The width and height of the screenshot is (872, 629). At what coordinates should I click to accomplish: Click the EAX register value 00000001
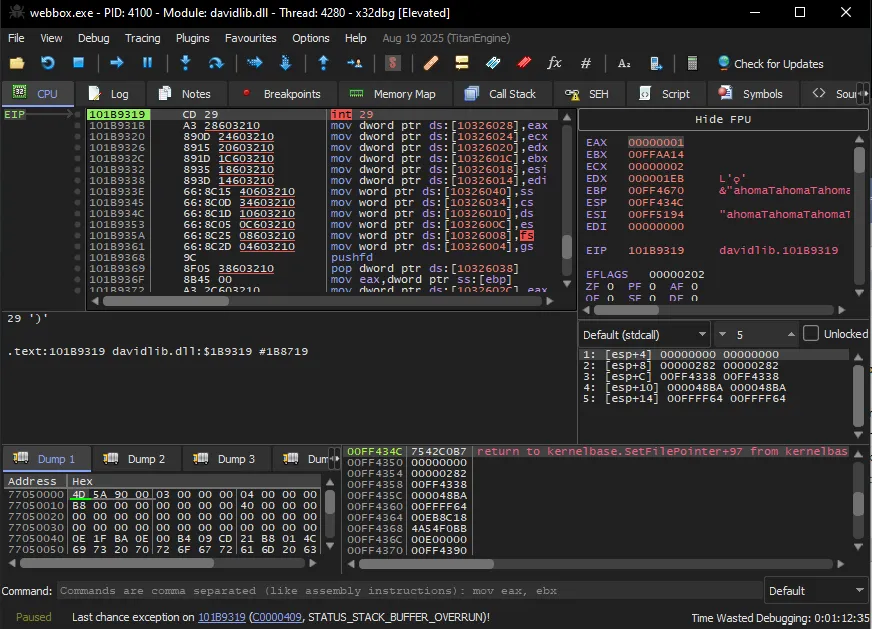pos(656,142)
